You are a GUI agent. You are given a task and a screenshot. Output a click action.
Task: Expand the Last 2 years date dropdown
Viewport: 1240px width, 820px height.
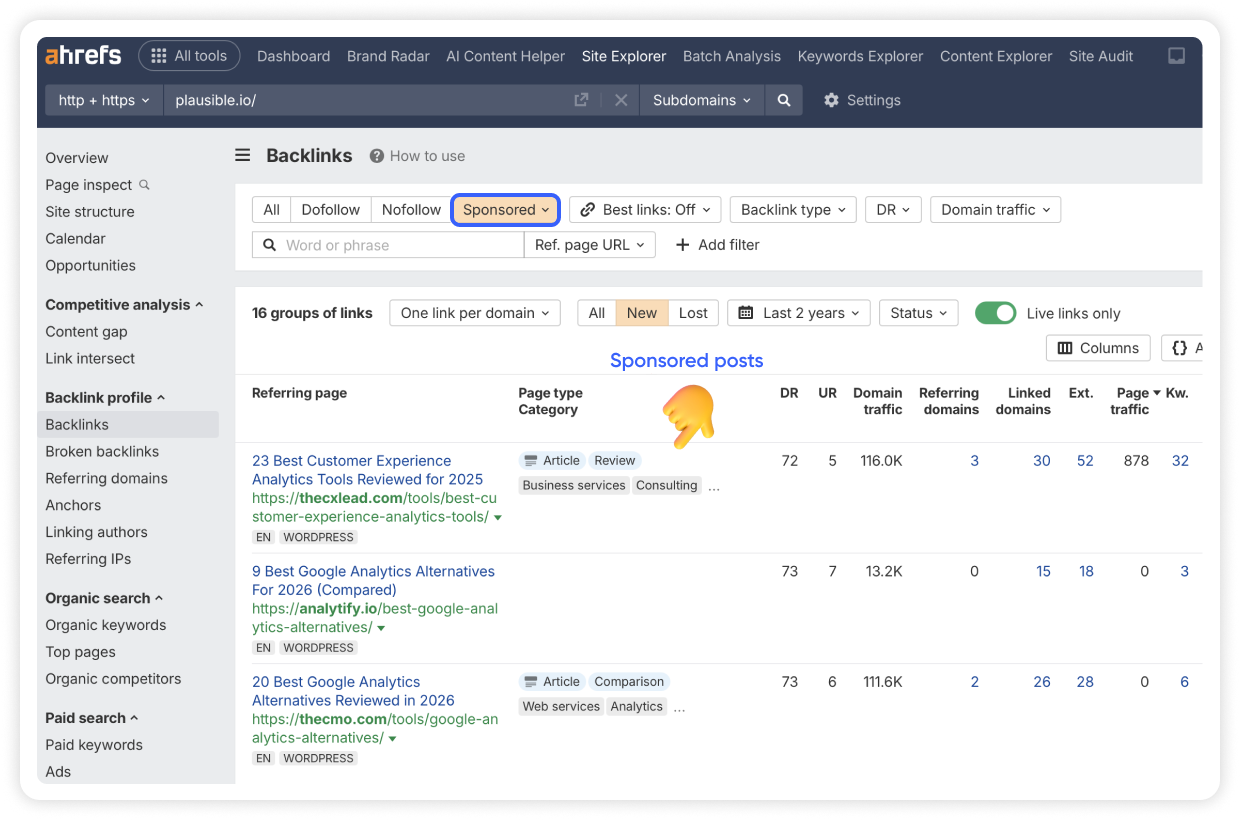coord(798,313)
